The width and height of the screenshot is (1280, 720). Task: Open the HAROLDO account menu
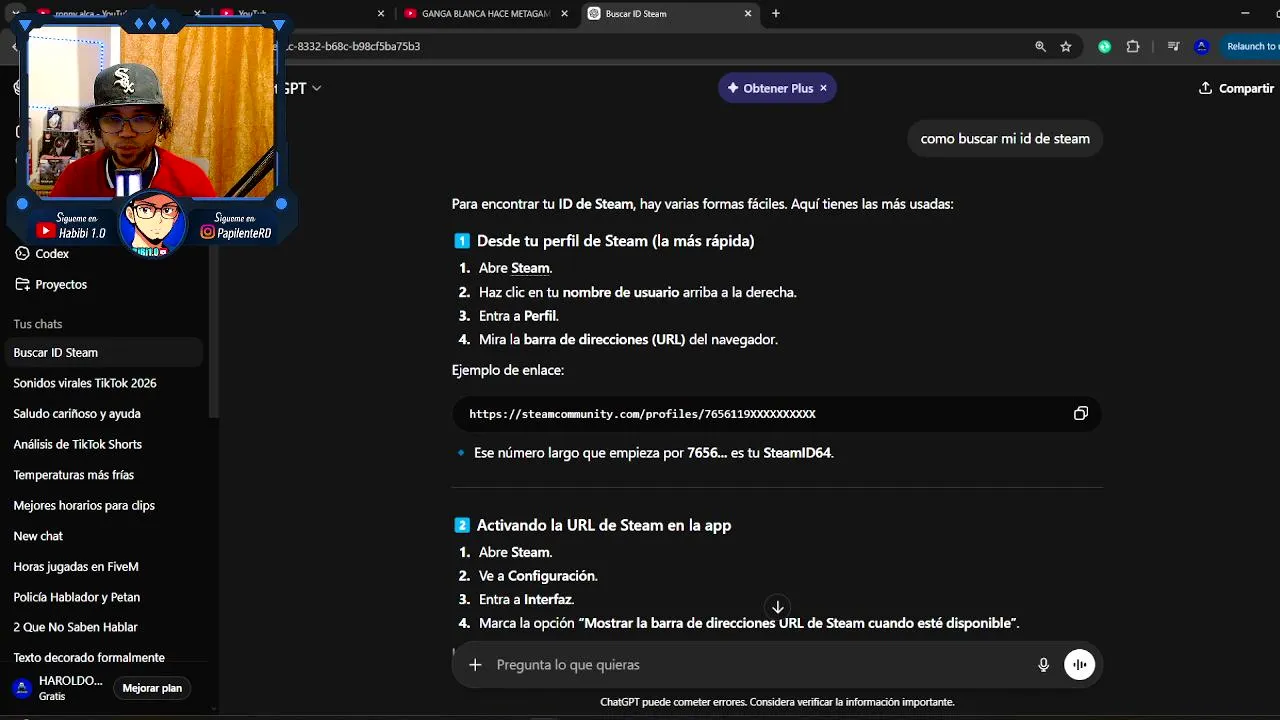pos(58,688)
